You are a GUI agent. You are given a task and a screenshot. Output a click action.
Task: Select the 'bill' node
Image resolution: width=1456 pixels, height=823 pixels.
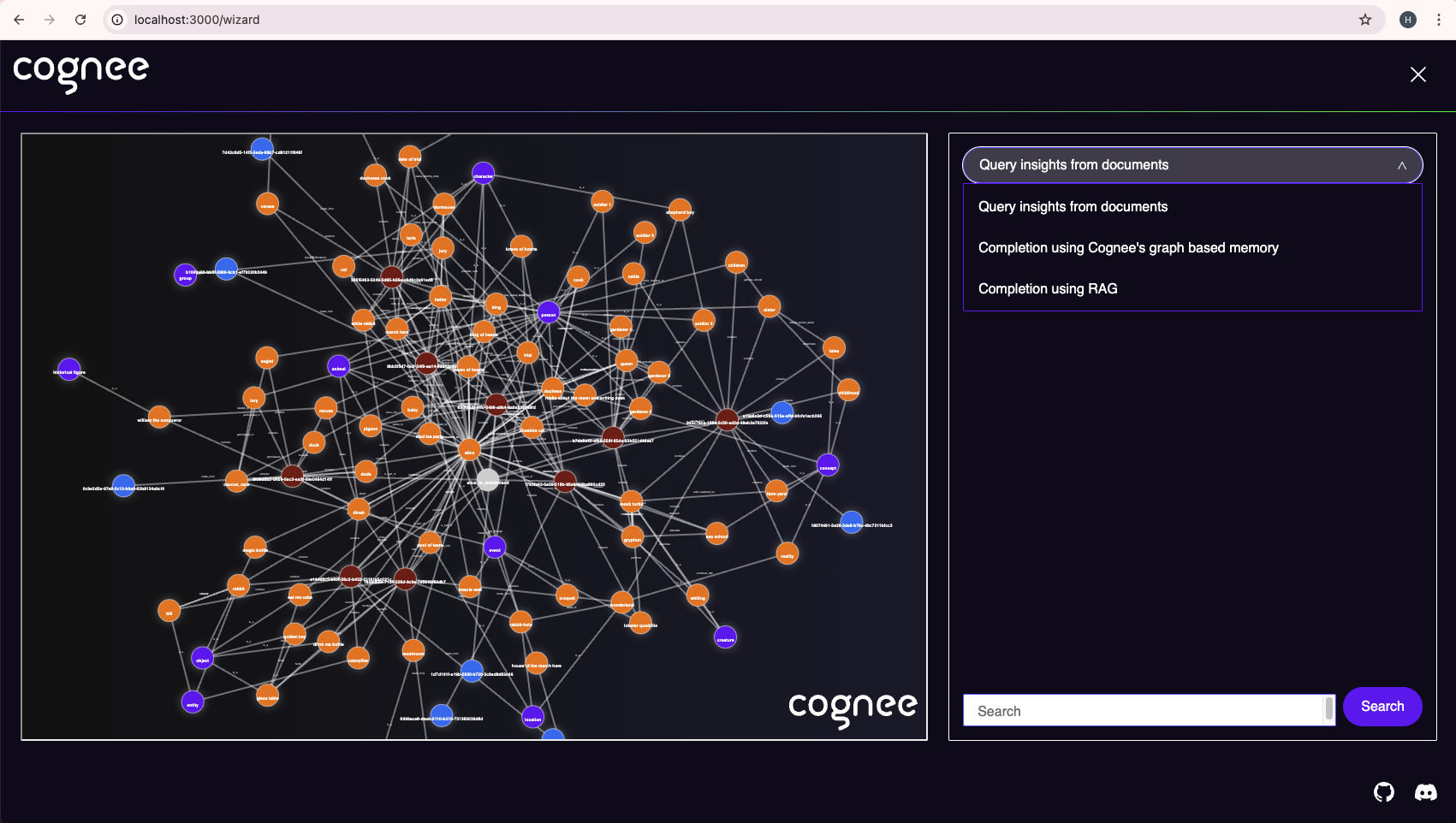coord(169,611)
